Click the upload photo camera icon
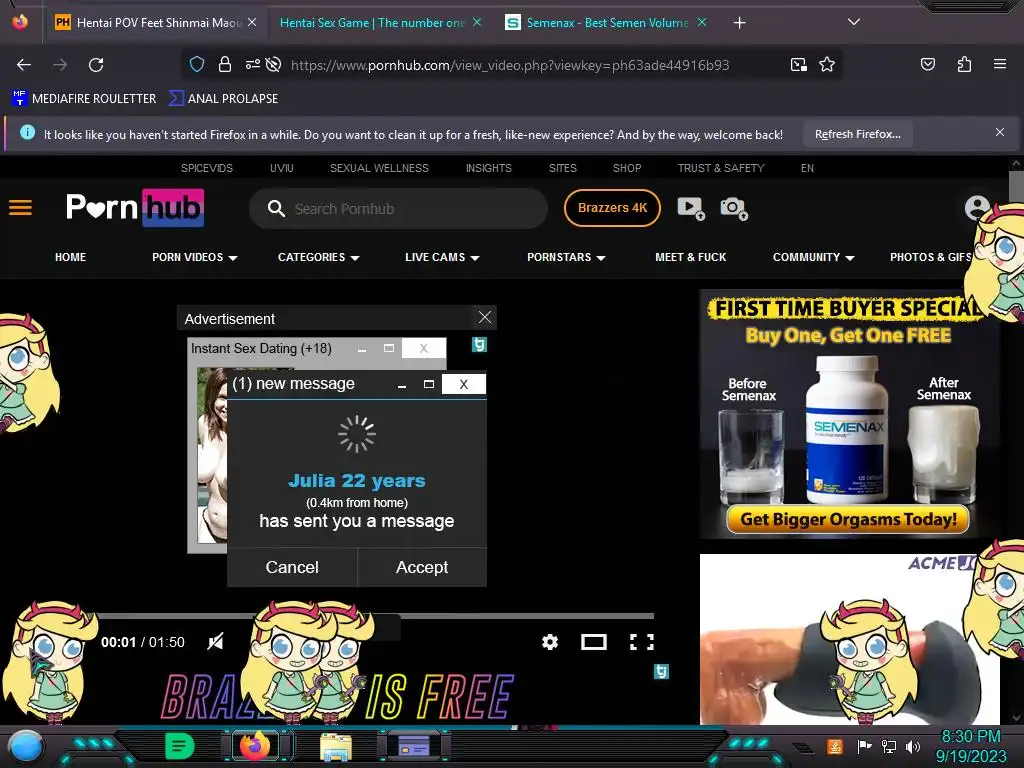1024x768 pixels. click(733, 208)
